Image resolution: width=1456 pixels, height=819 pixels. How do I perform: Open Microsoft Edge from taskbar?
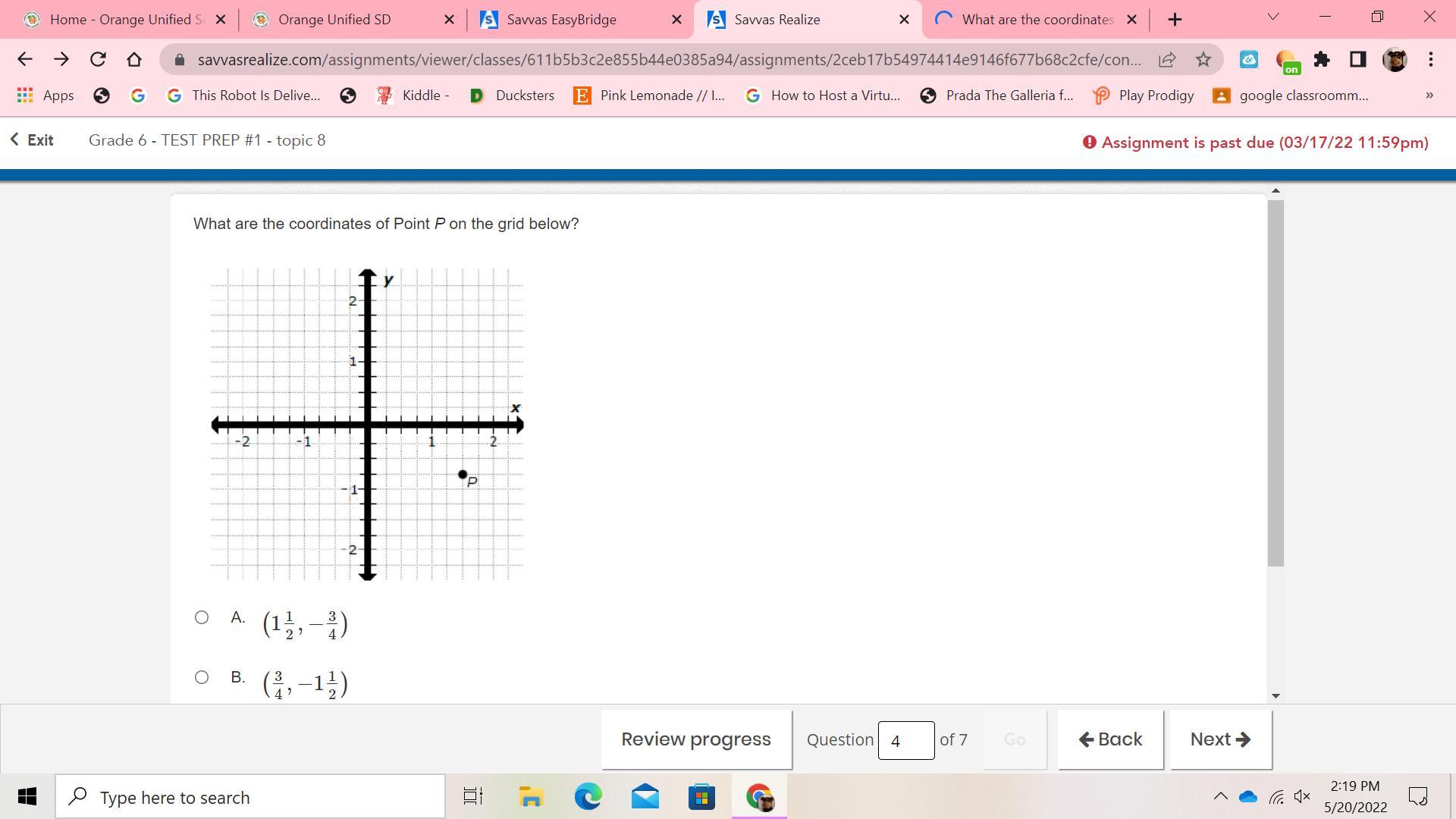click(x=588, y=797)
